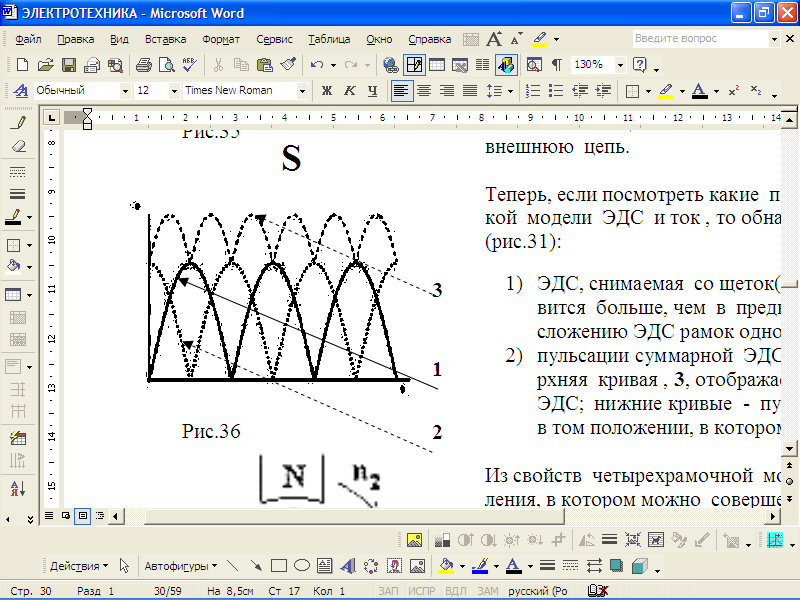The width and height of the screenshot is (800, 600).
Task: Click русский language indicator in status bar
Action: [538, 591]
